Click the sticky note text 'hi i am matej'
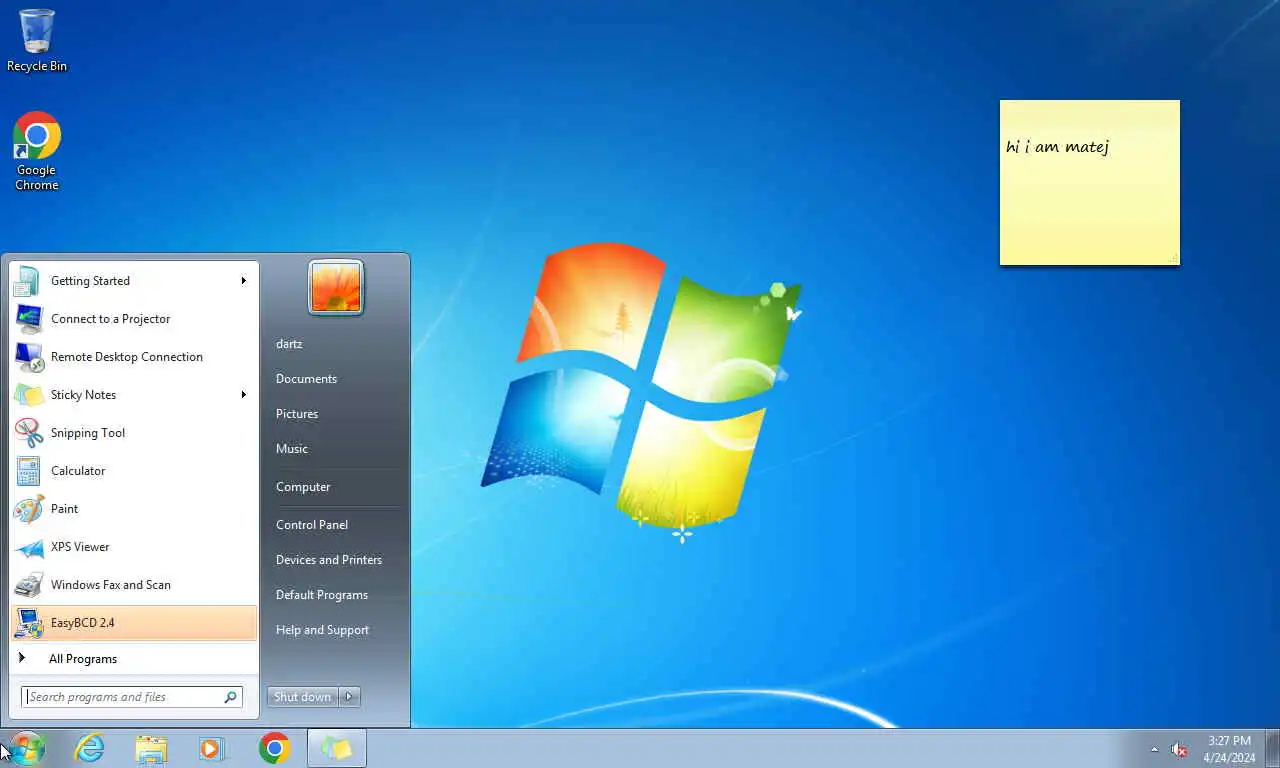The height and width of the screenshot is (768, 1280). point(1057,148)
